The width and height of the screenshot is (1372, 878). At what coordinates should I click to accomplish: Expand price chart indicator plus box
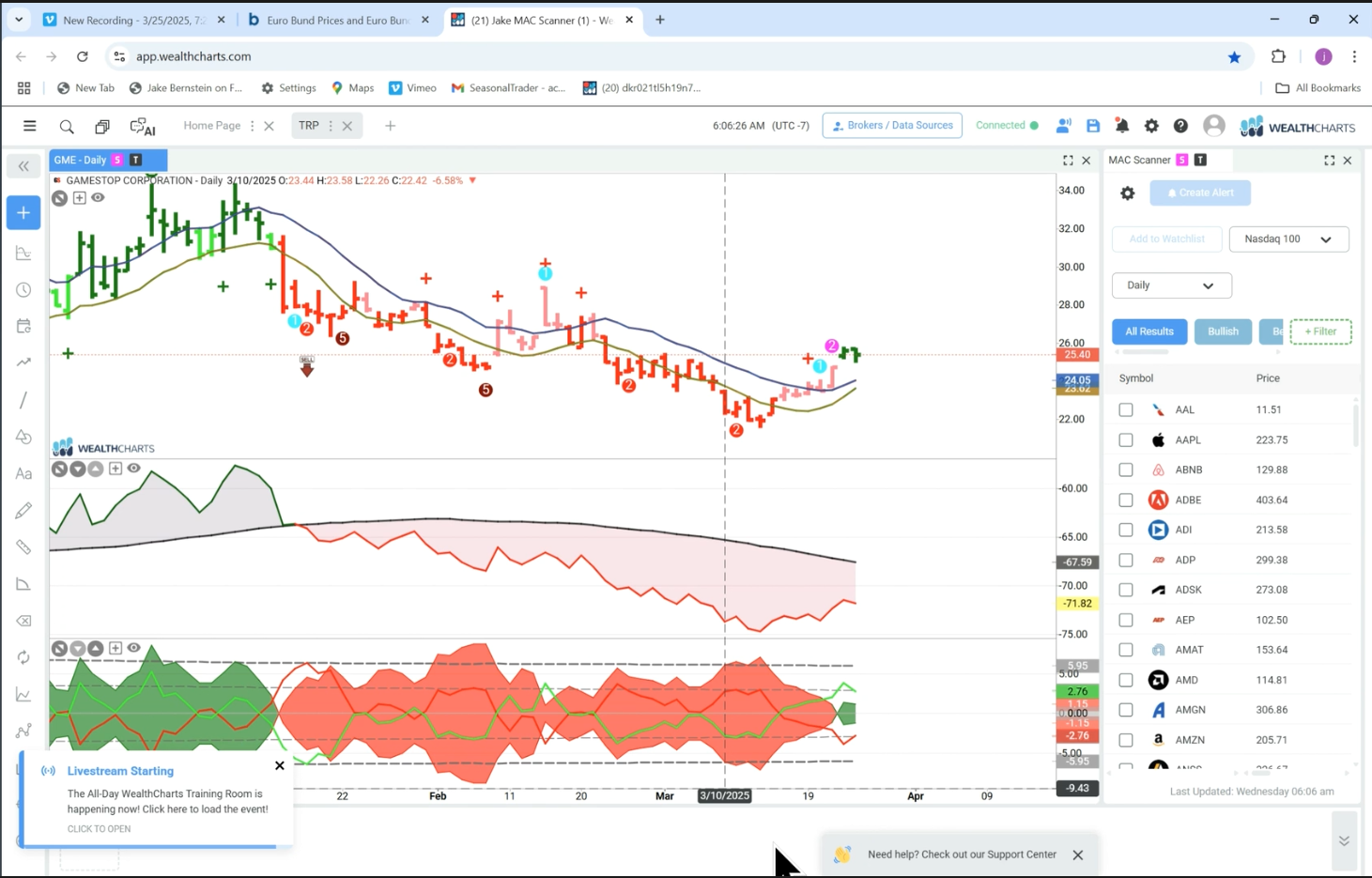coord(79,198)
